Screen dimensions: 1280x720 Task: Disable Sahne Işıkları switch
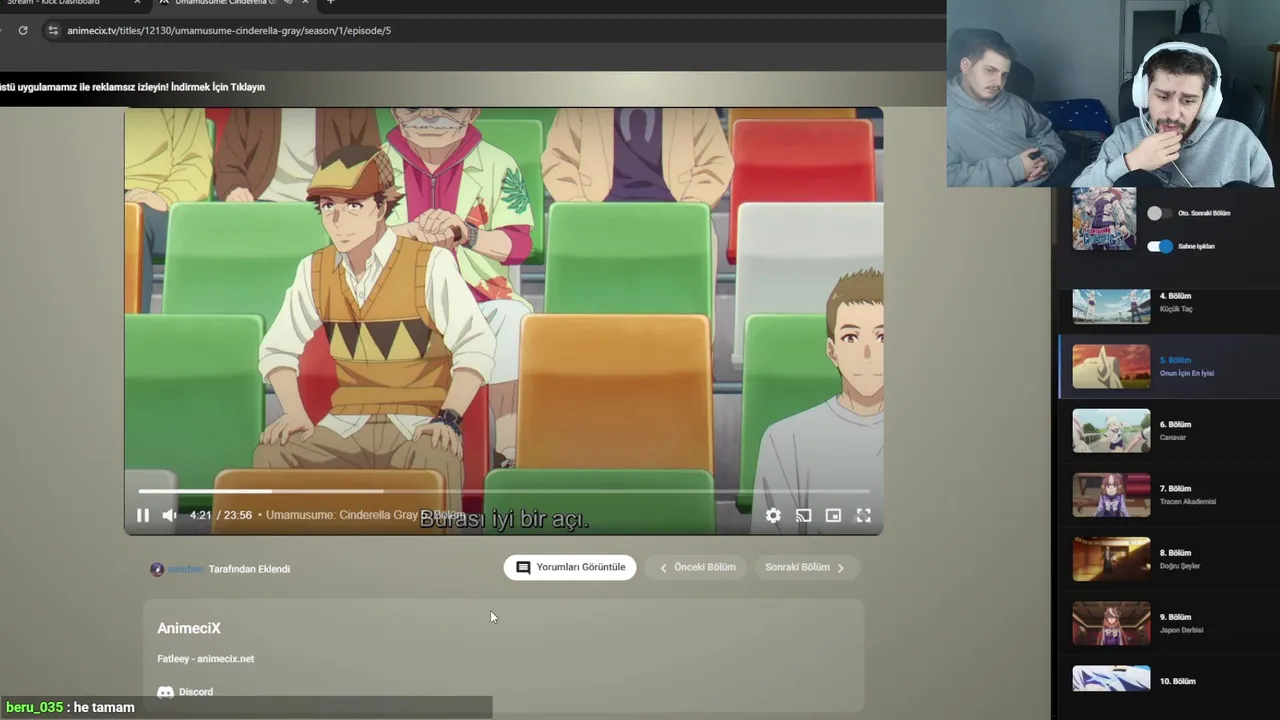coord(1160,246)
